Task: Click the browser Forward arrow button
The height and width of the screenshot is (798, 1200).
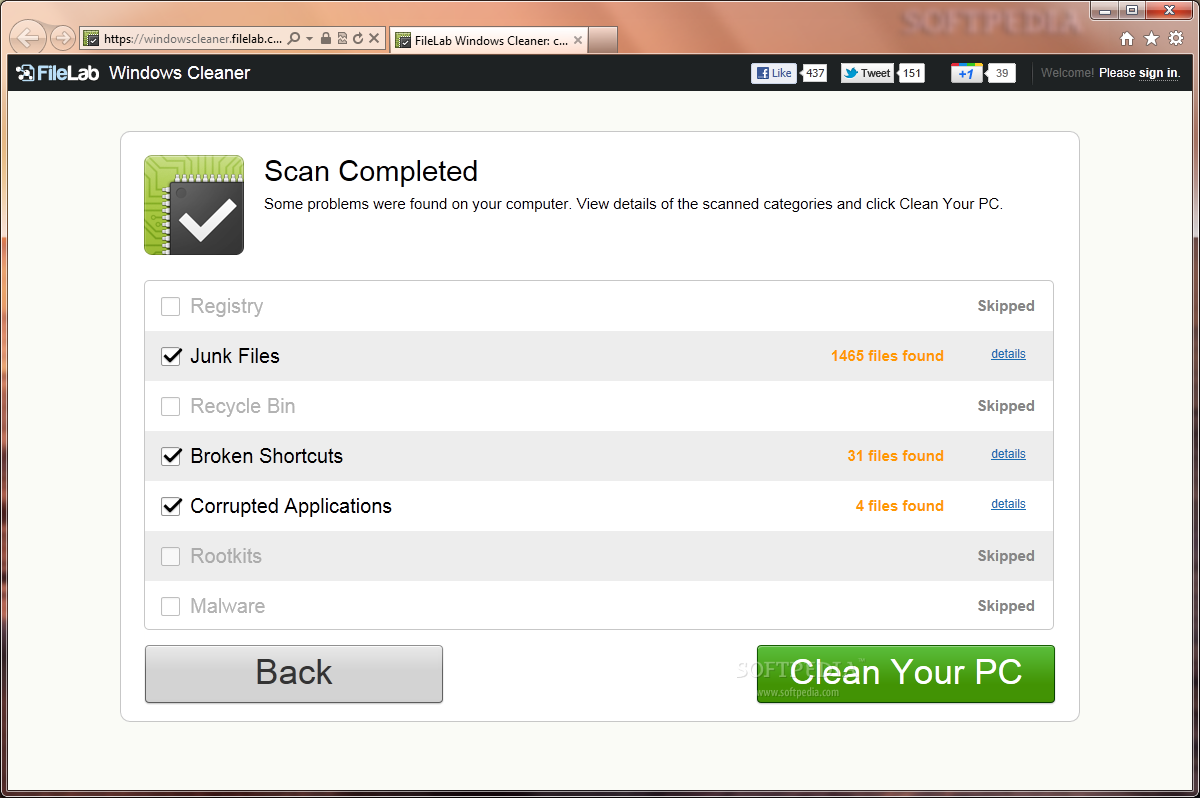Action: tap(62, 39)
